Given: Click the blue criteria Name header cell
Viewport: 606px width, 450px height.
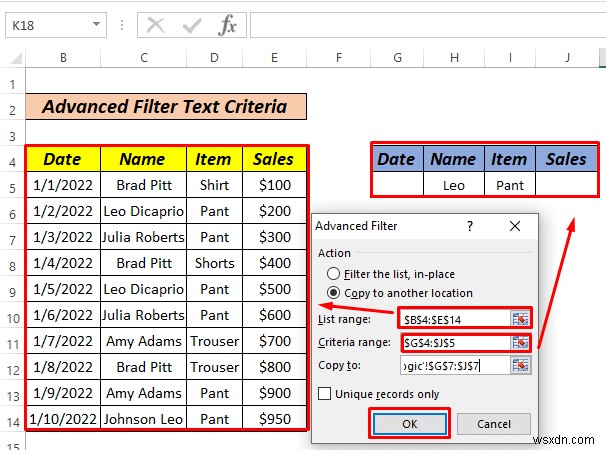Looking at the screenshot, I should tap(454, 159).
